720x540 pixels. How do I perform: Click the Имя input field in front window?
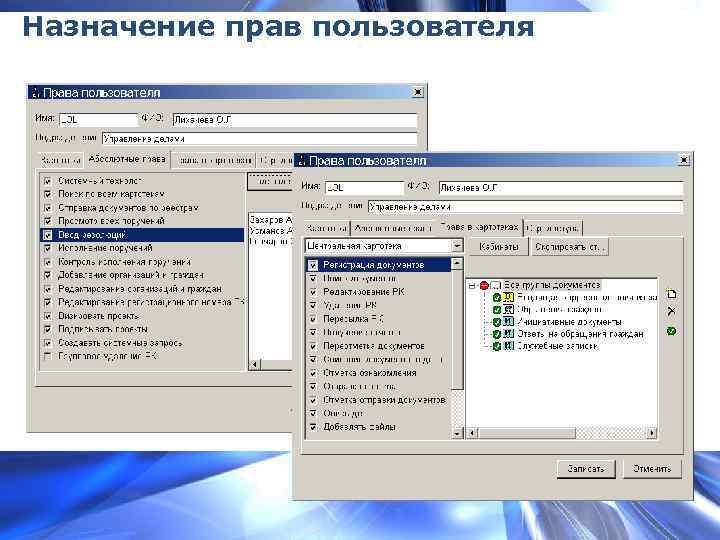click(x=364, y=187)
